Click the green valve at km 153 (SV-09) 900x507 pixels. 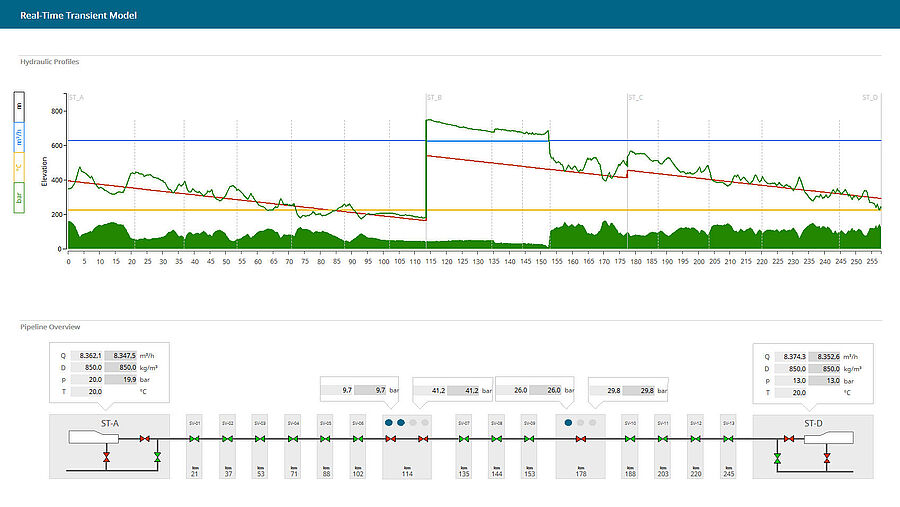(529, 439)
